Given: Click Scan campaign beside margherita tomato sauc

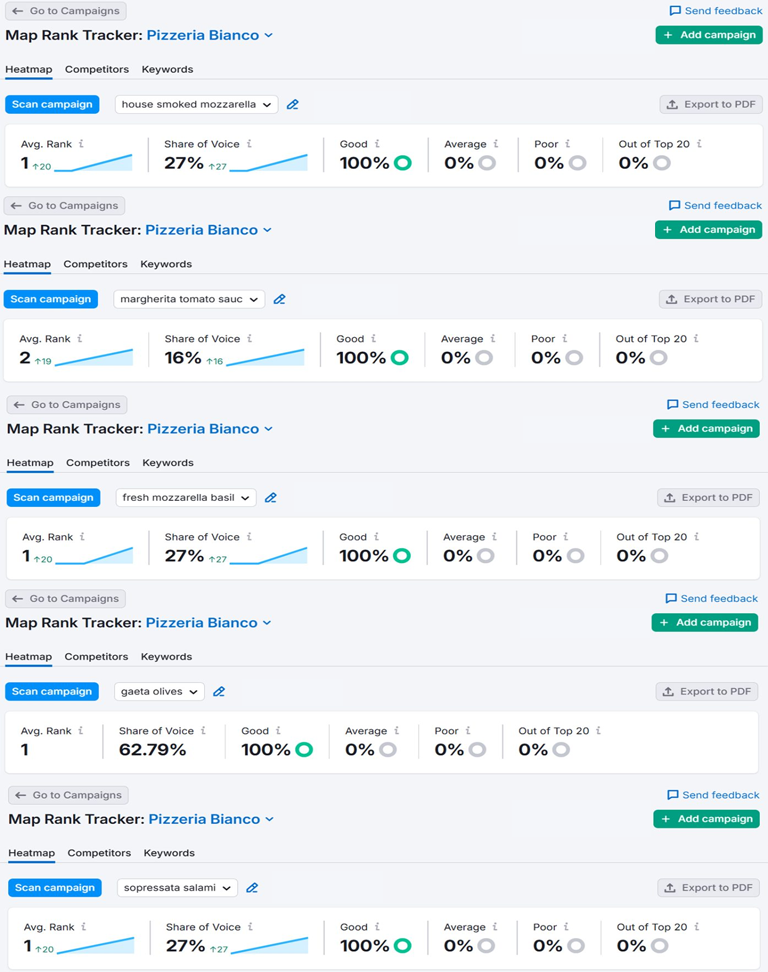Looking at the screenshot, I should (x=51, y=299).
